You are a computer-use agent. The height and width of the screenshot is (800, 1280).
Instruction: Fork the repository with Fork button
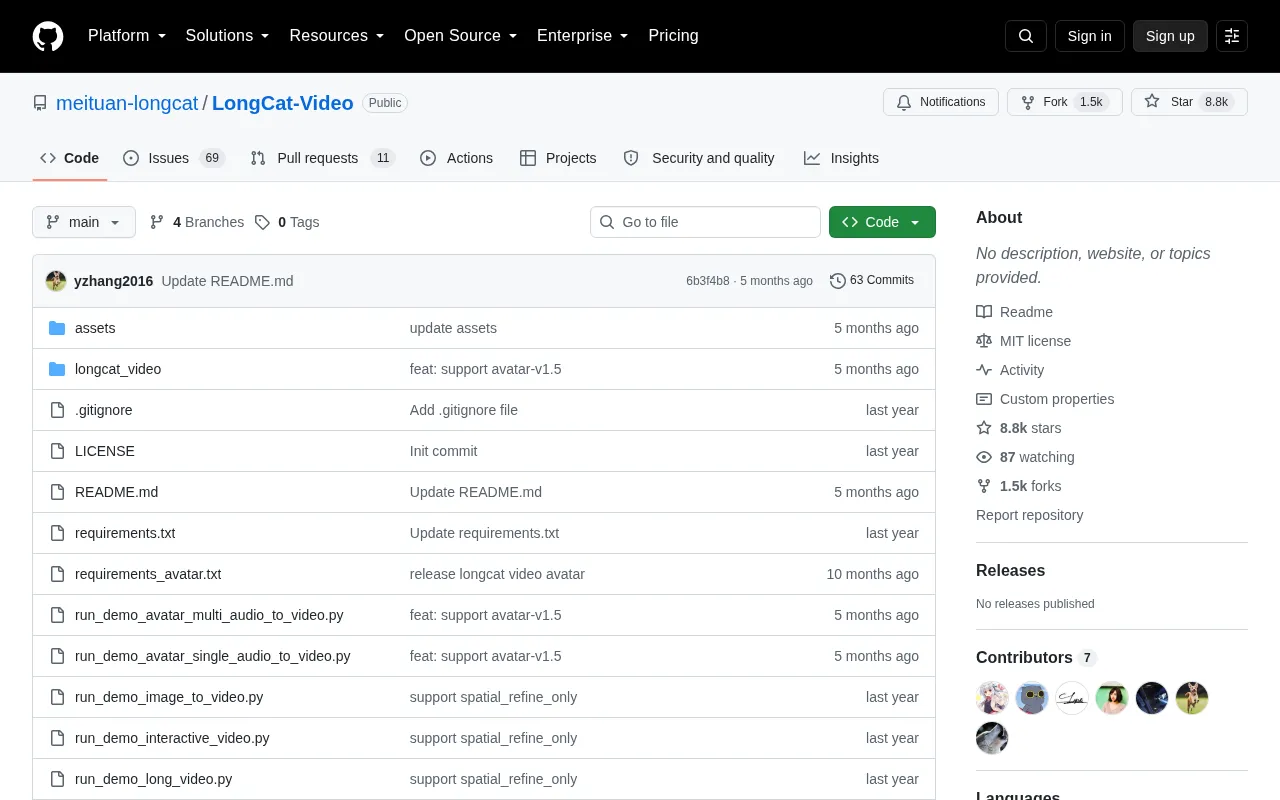[1065, 102]
